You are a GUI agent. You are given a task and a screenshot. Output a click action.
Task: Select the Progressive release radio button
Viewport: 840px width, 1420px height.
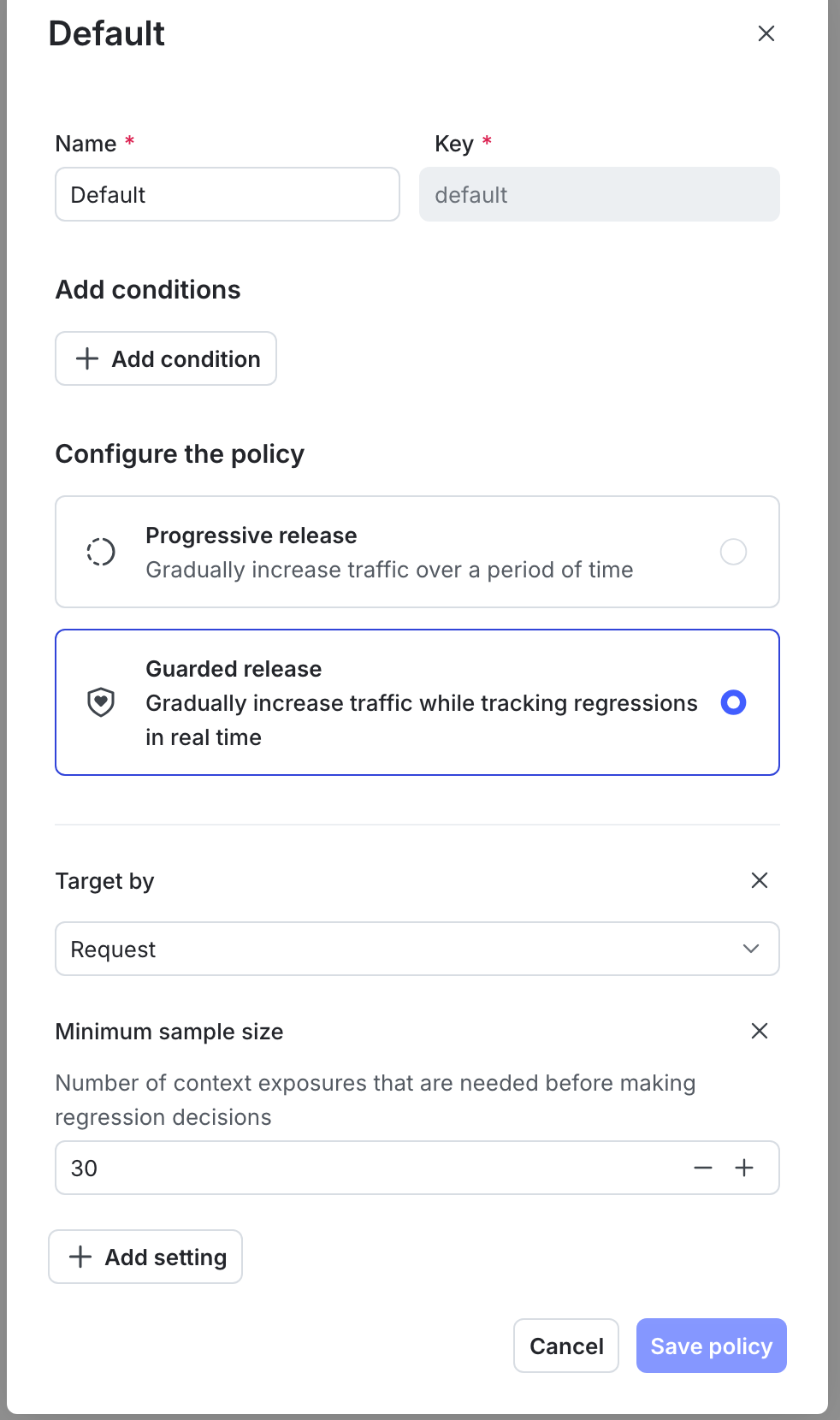point(733,552)
